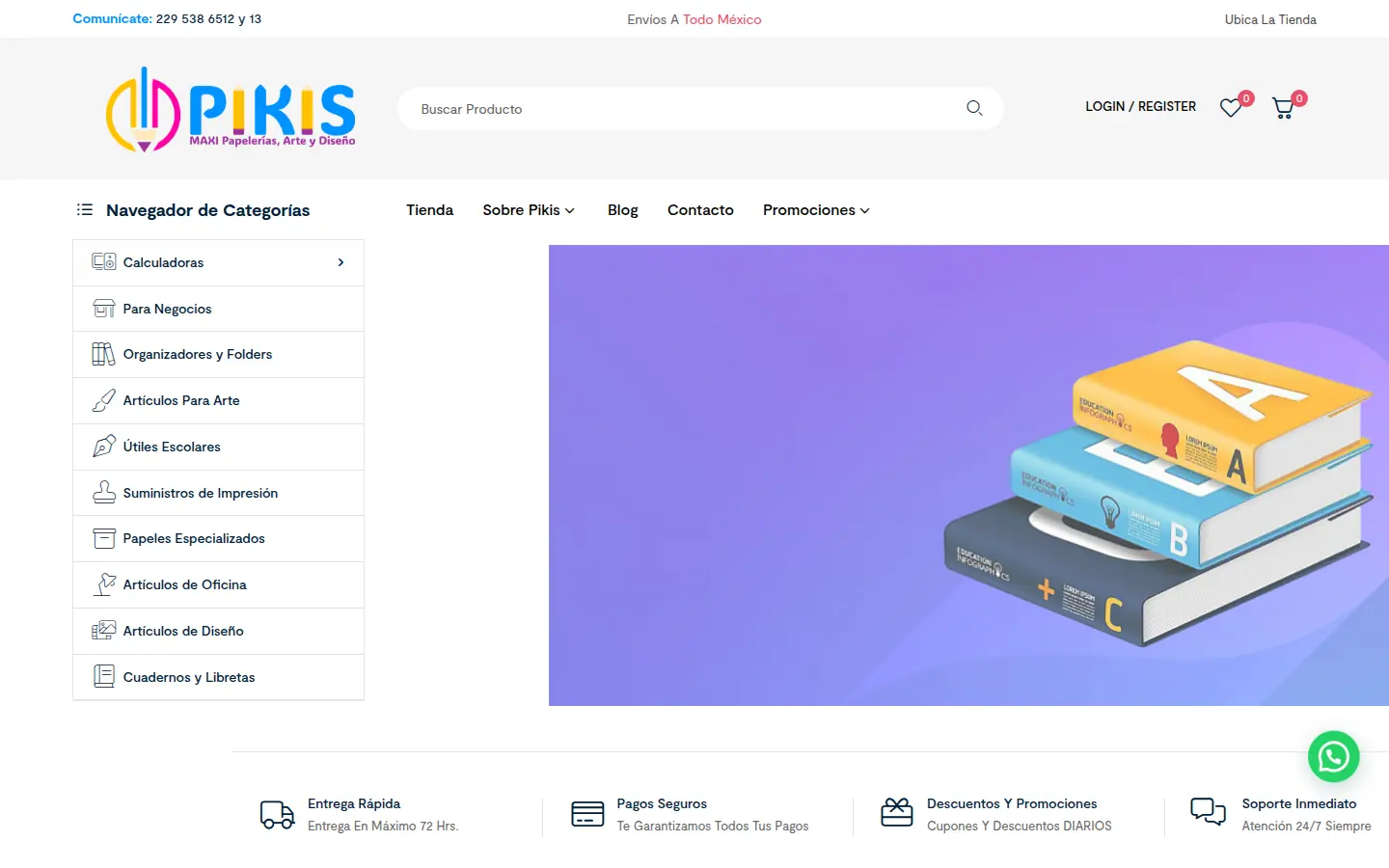
Task: Click the Papeles Especializados box icon
Action: pos(104,538)
